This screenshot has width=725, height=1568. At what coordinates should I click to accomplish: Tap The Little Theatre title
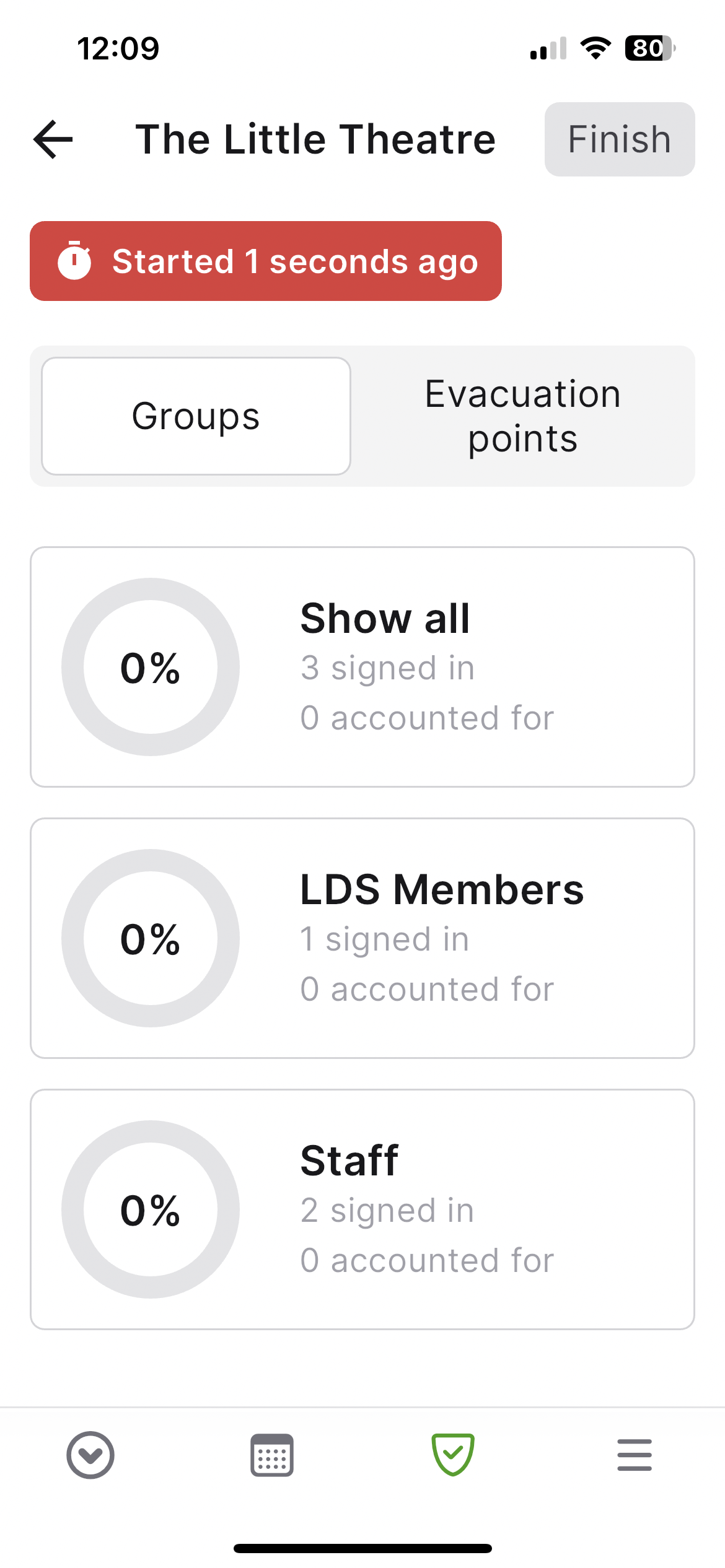pos(315,139)
